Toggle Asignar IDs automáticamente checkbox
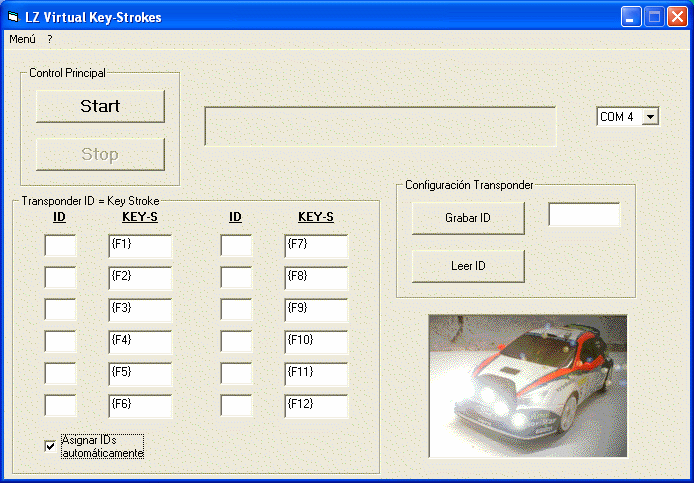The height and width of the screenshot is (483, 694). (x=50, y=446)
